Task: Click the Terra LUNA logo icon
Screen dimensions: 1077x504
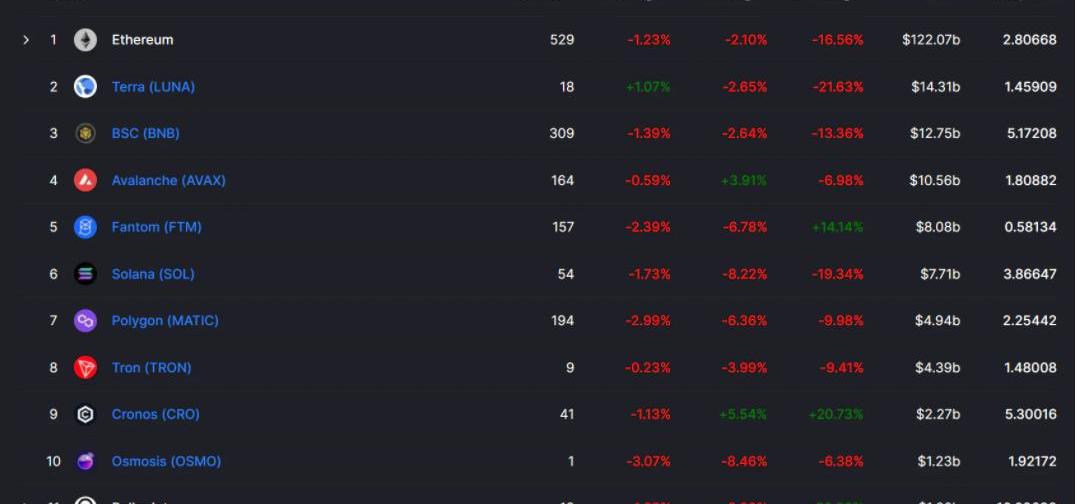Action: [85, 87]
